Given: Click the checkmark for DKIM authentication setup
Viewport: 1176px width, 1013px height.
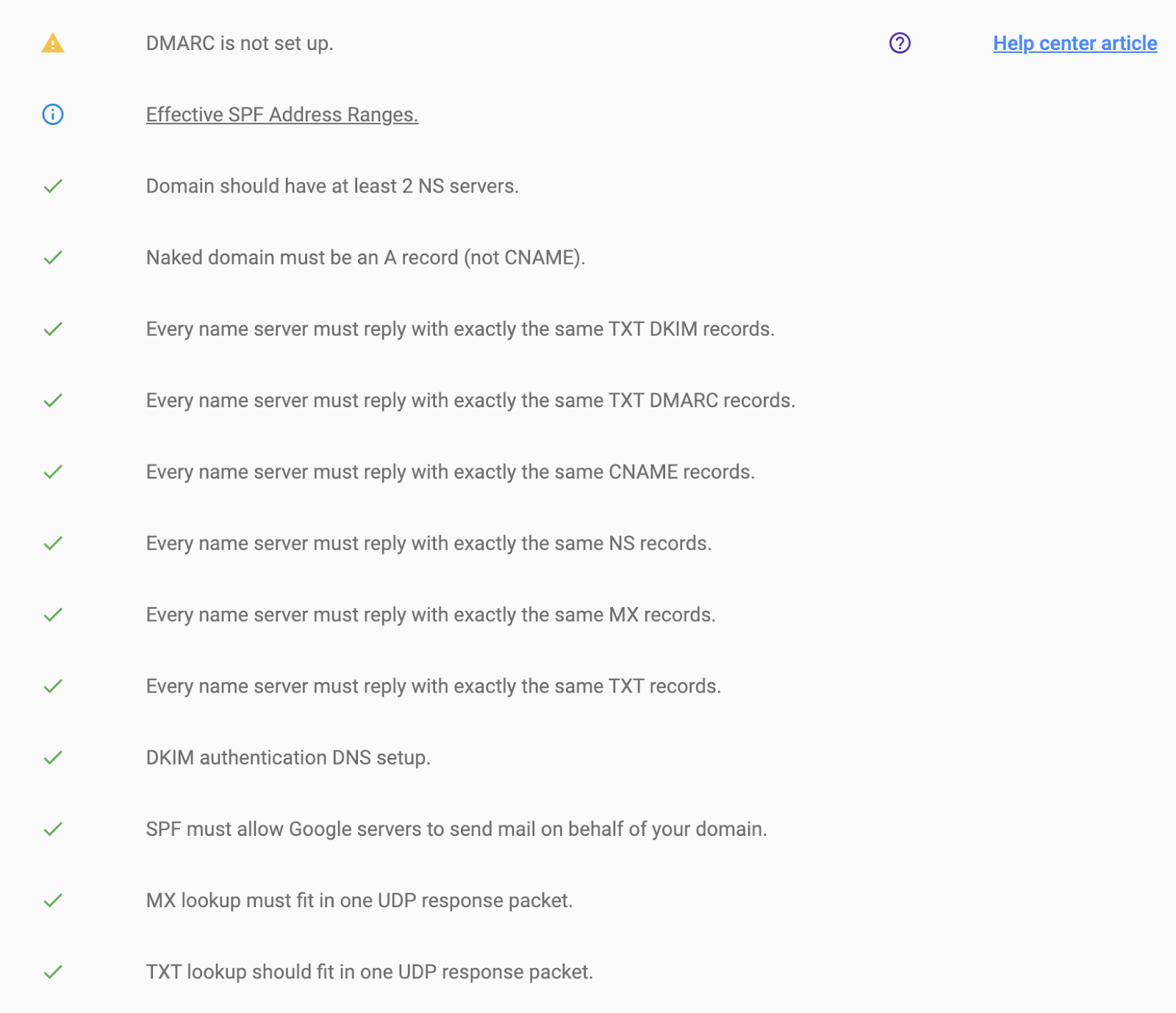Looking at the screenshot, I should click(x=53, y=757).
